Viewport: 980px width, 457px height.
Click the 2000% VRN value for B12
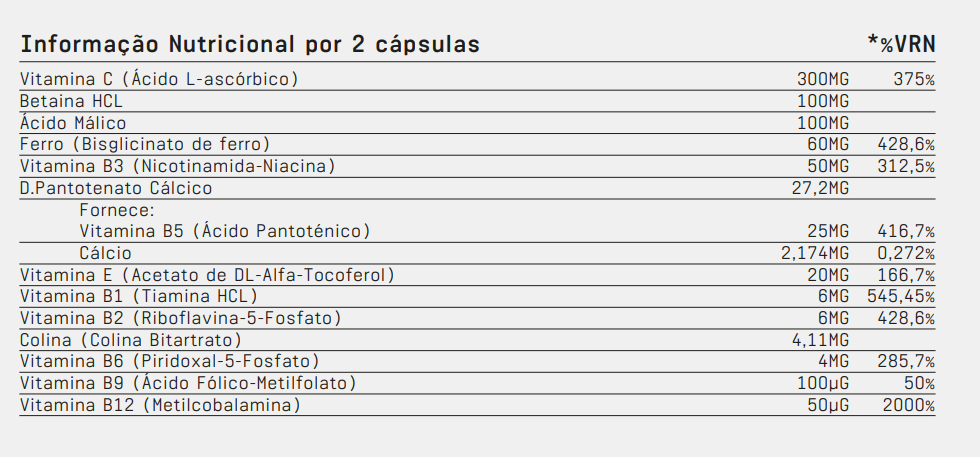point(908,405)
